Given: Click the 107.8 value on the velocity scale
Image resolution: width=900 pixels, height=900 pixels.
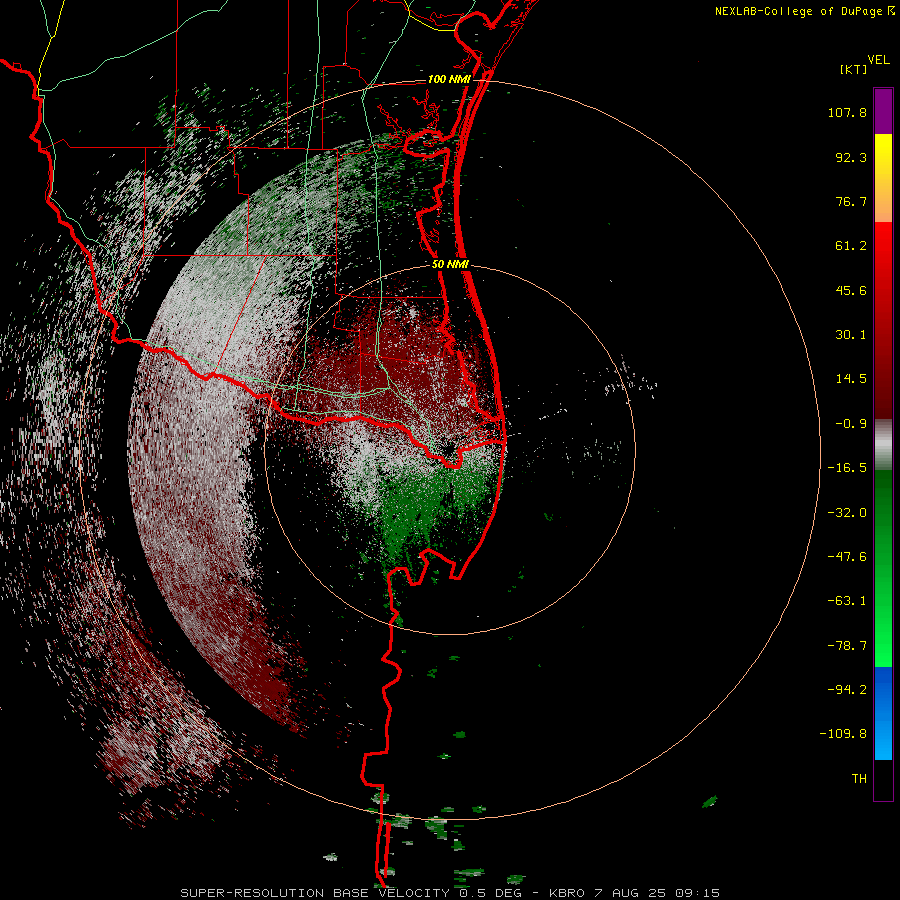Looking at the screenshot, I should pos(847,112).
